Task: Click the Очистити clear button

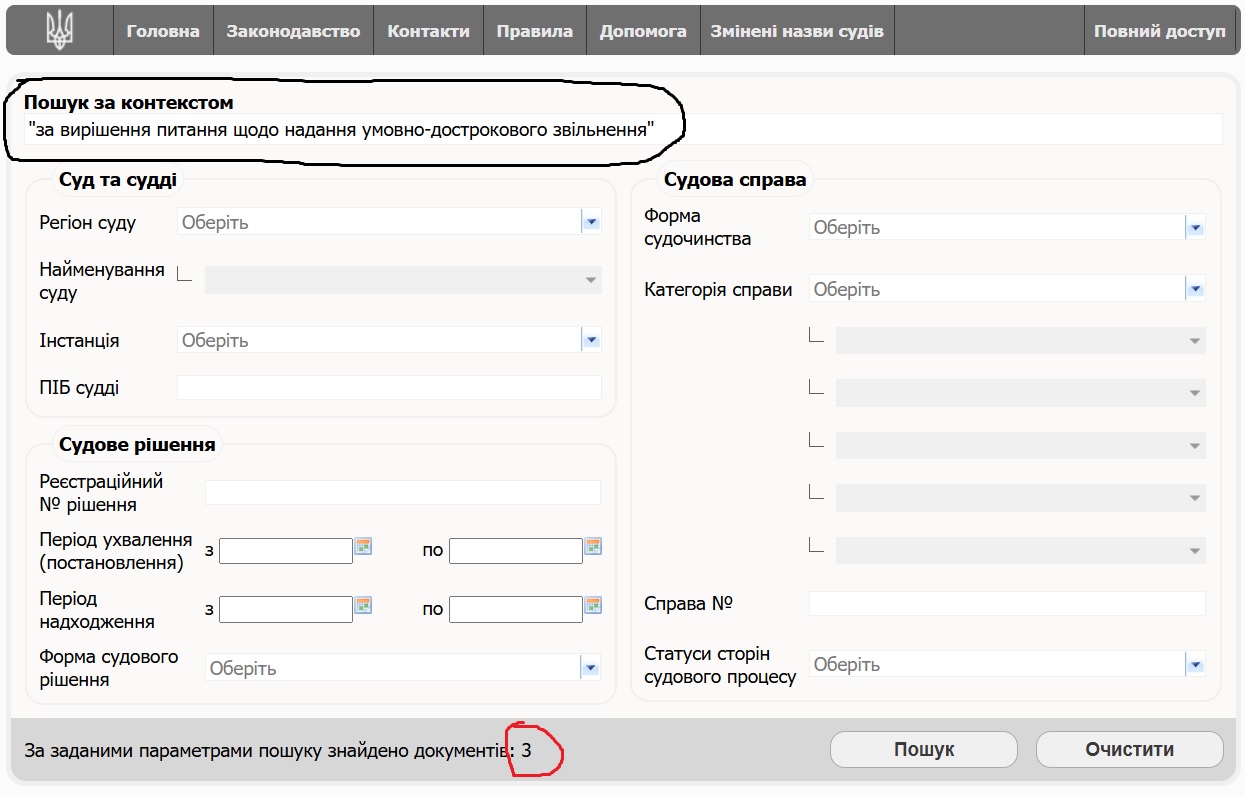Action: [1130, 749]
